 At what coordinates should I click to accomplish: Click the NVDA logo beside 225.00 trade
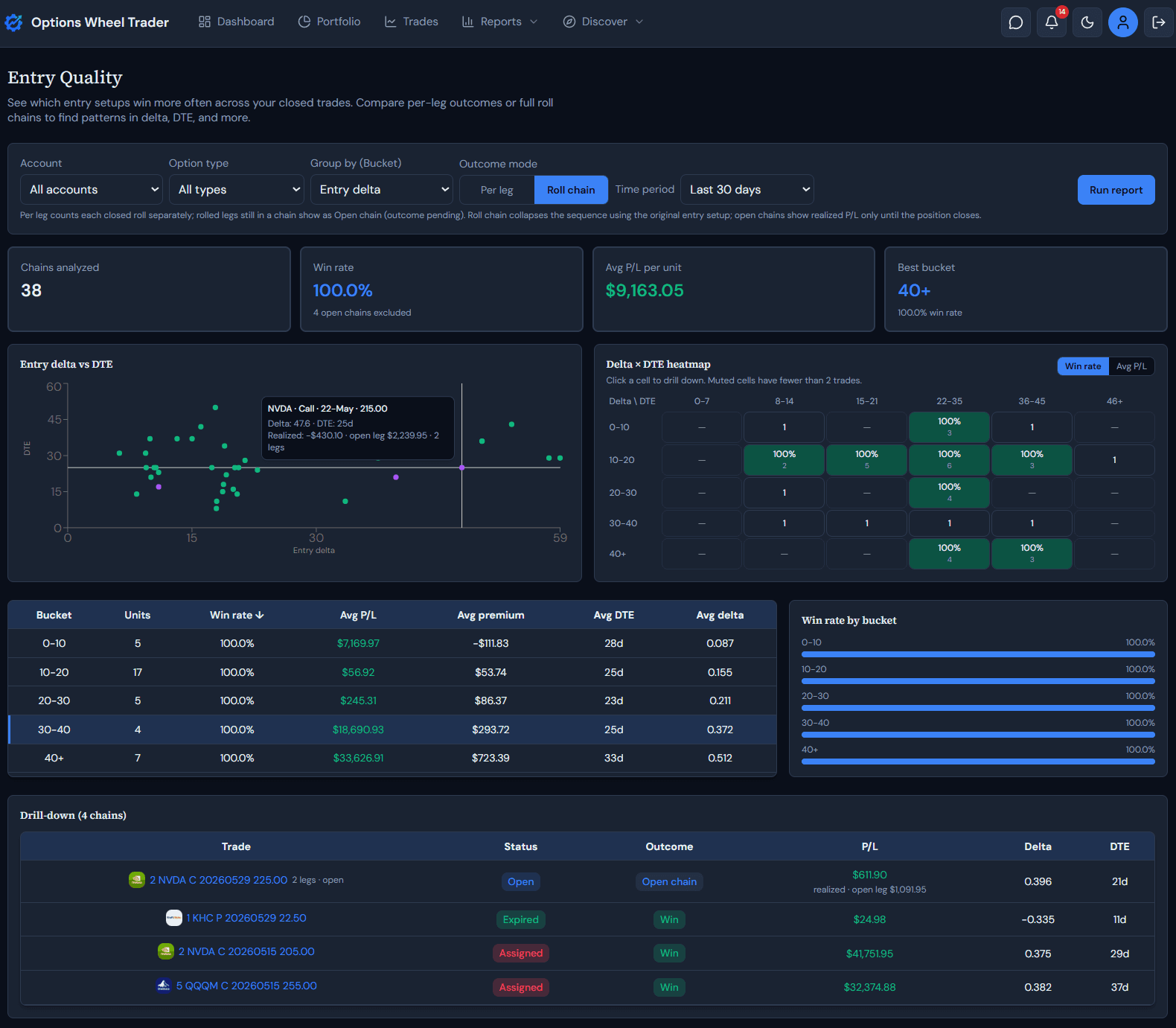coord(137,880)
